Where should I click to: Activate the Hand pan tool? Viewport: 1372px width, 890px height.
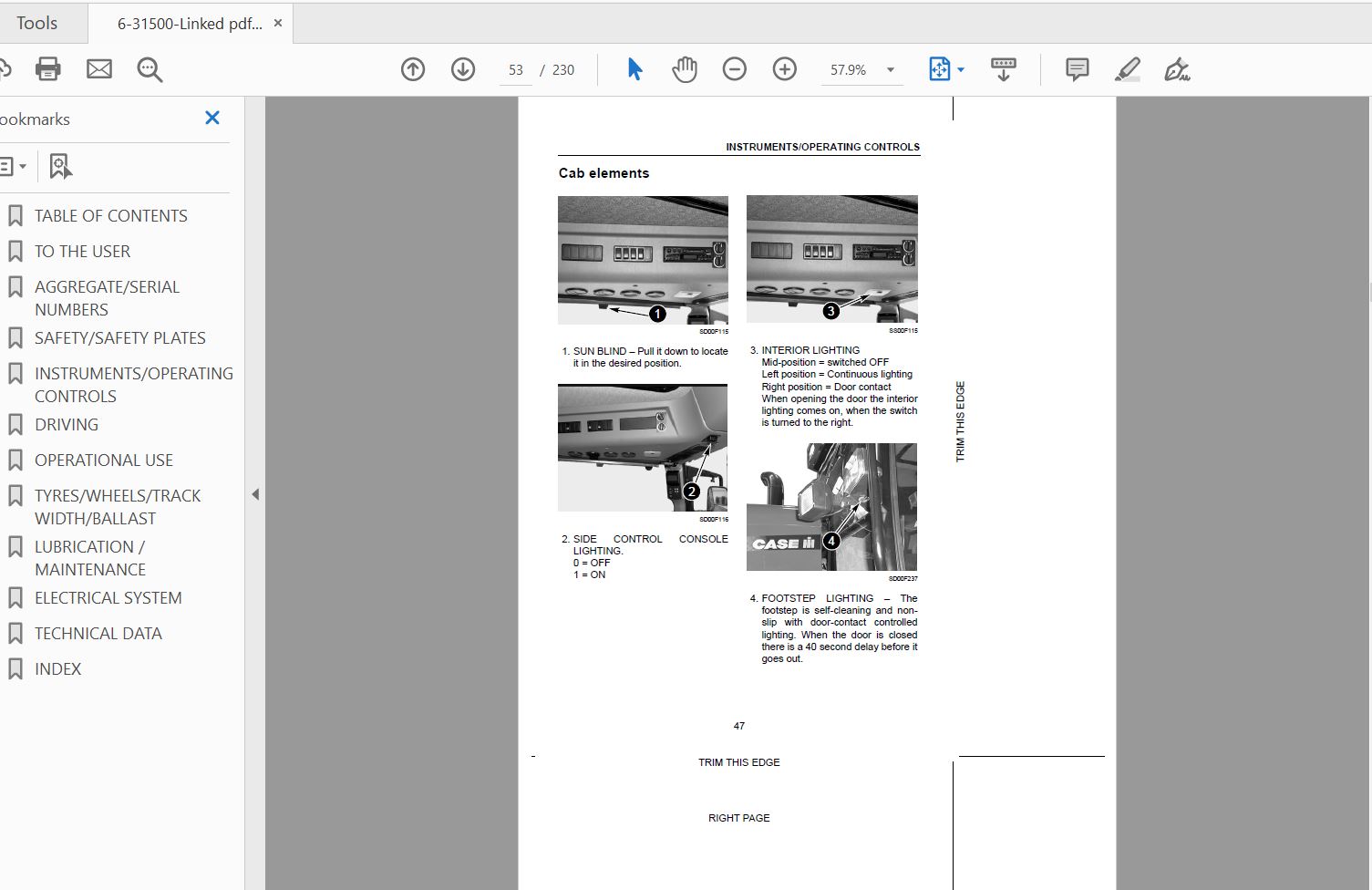click(x=685, y=69)
